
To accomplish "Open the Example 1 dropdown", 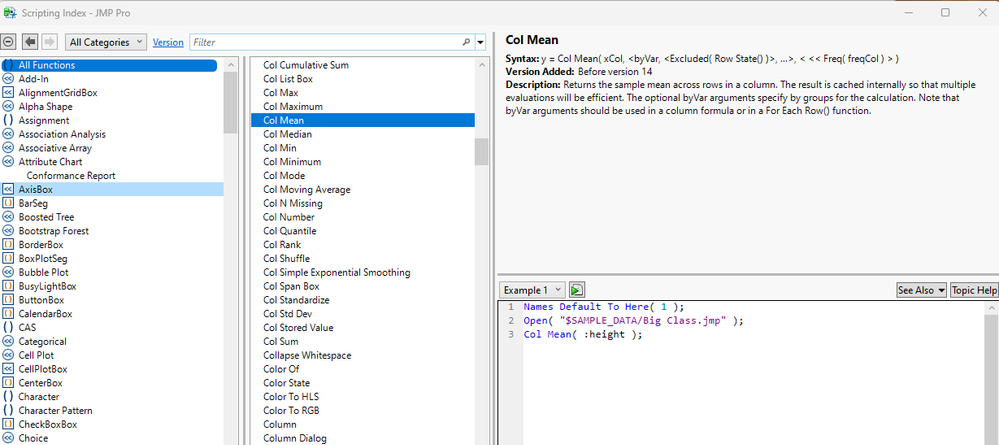I will pyautogui.click(x=532, y=290).
